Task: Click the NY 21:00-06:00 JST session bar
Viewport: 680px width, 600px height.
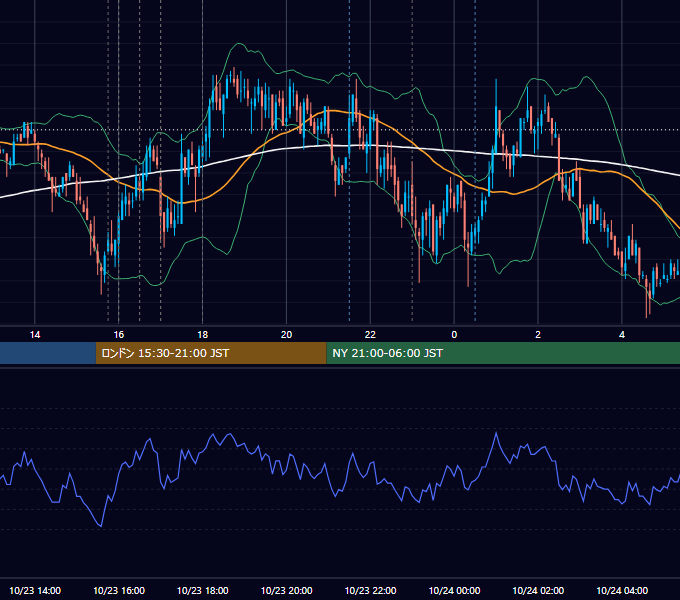Action: (503, 353)
